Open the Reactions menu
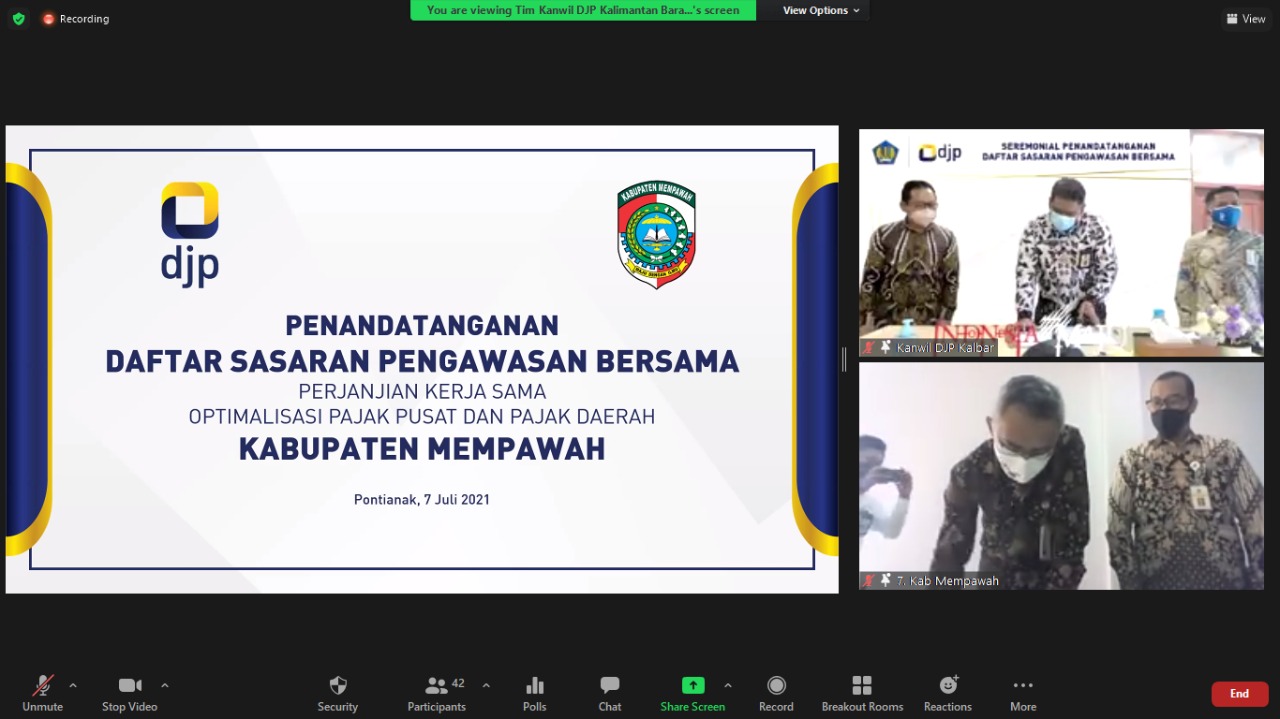The image size is (1280, 719). 948,693
